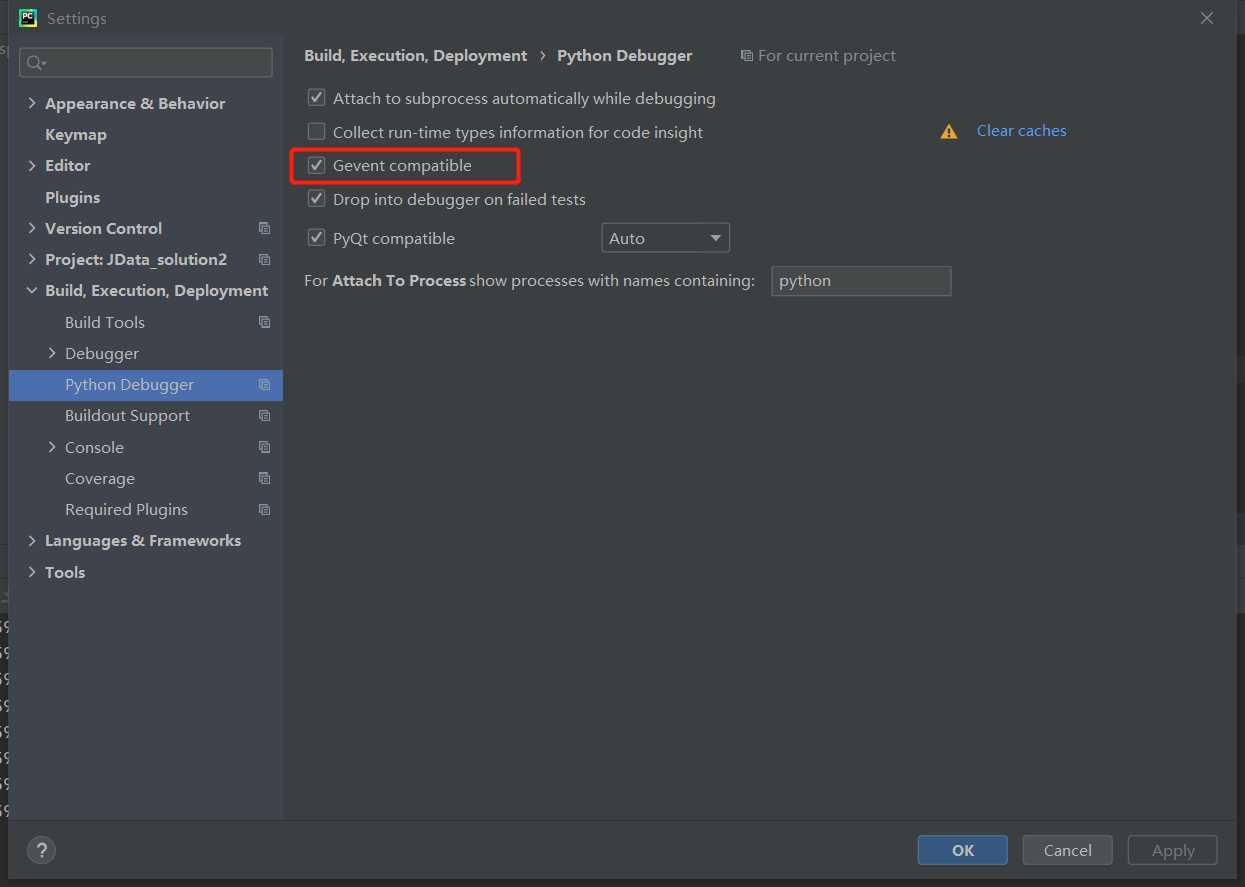The height and width of the screenshot is (887, 1245).
Task: Expand the Editor section
Action: click(32, 165)
